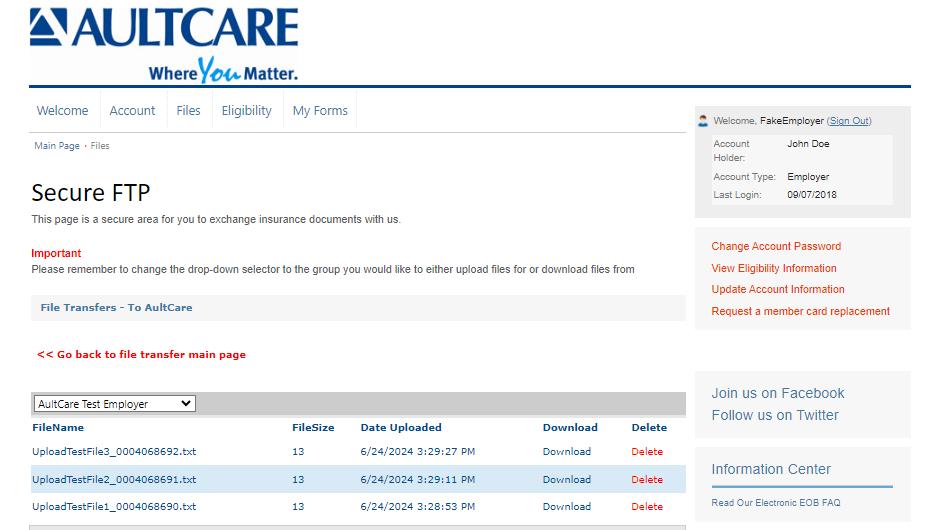Click upload date 6/24/2024 3:29:27 PM
Image resolution: width=946 pixels, height=530 pixels.
[x=417, y=452]
